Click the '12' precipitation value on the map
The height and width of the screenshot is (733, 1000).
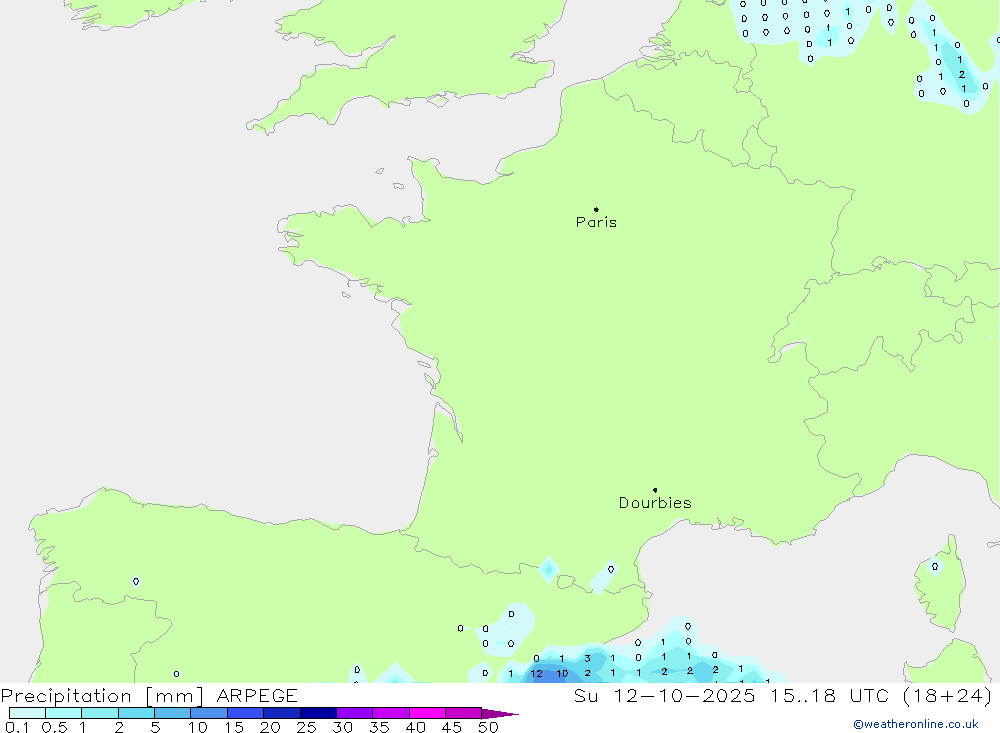[x=536, y=674]
